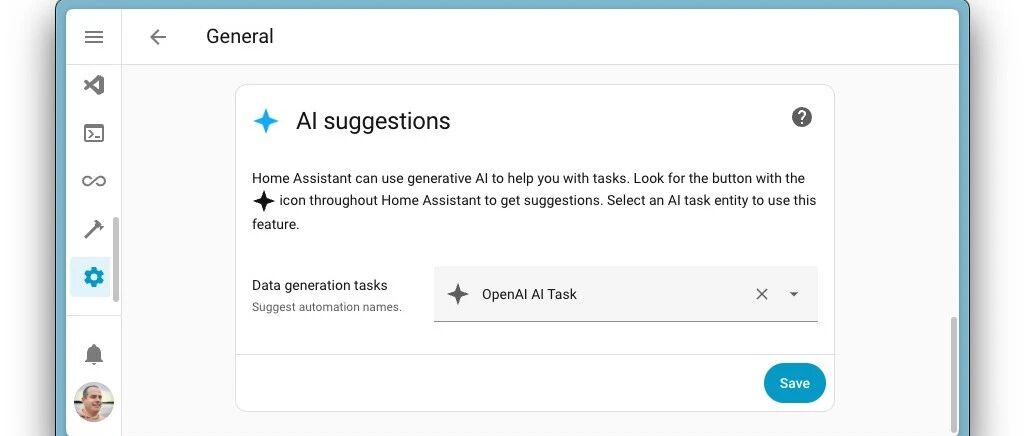This screenshot has width=1025, height=436.
Task: Click the Data generation tasks label
Action: [x=320, y=285]
